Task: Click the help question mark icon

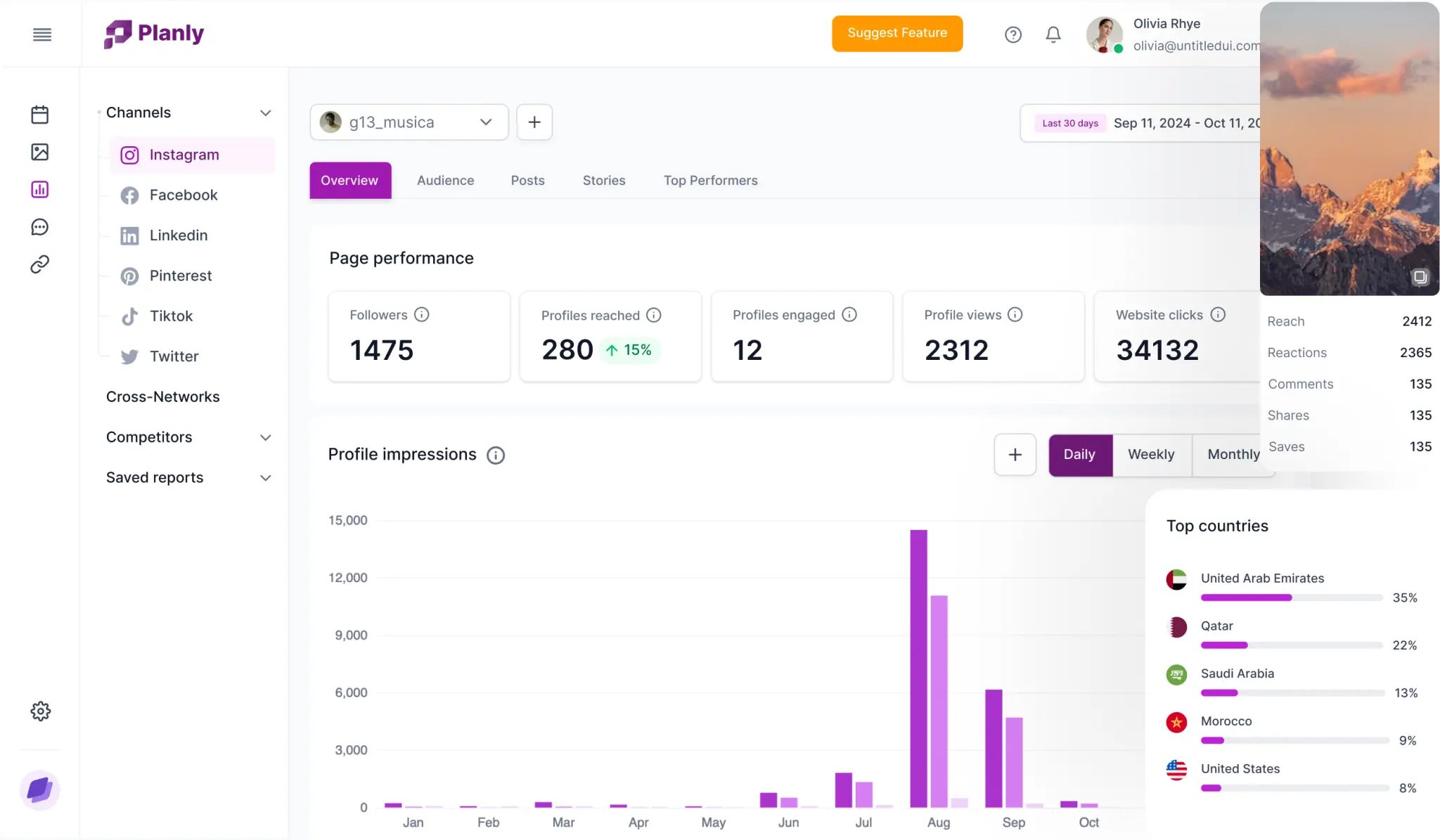Action: [1012, 34]
